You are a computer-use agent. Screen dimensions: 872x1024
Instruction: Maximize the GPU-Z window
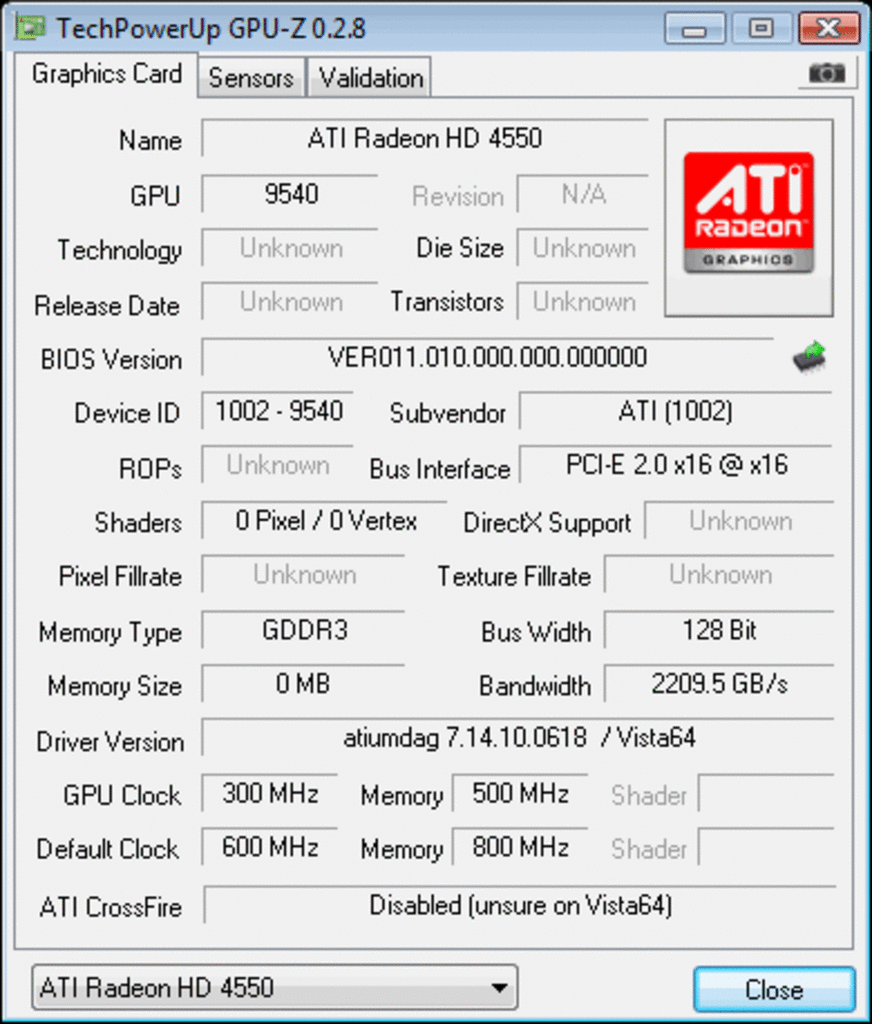pyautogui.click(x=761, y=28)
